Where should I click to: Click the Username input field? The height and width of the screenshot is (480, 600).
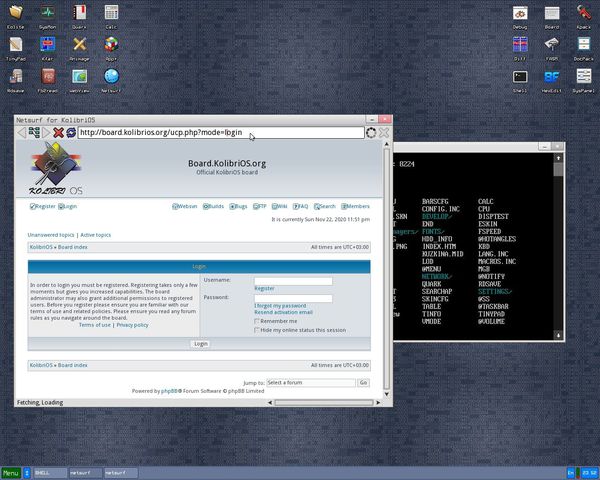pos(293,281)
